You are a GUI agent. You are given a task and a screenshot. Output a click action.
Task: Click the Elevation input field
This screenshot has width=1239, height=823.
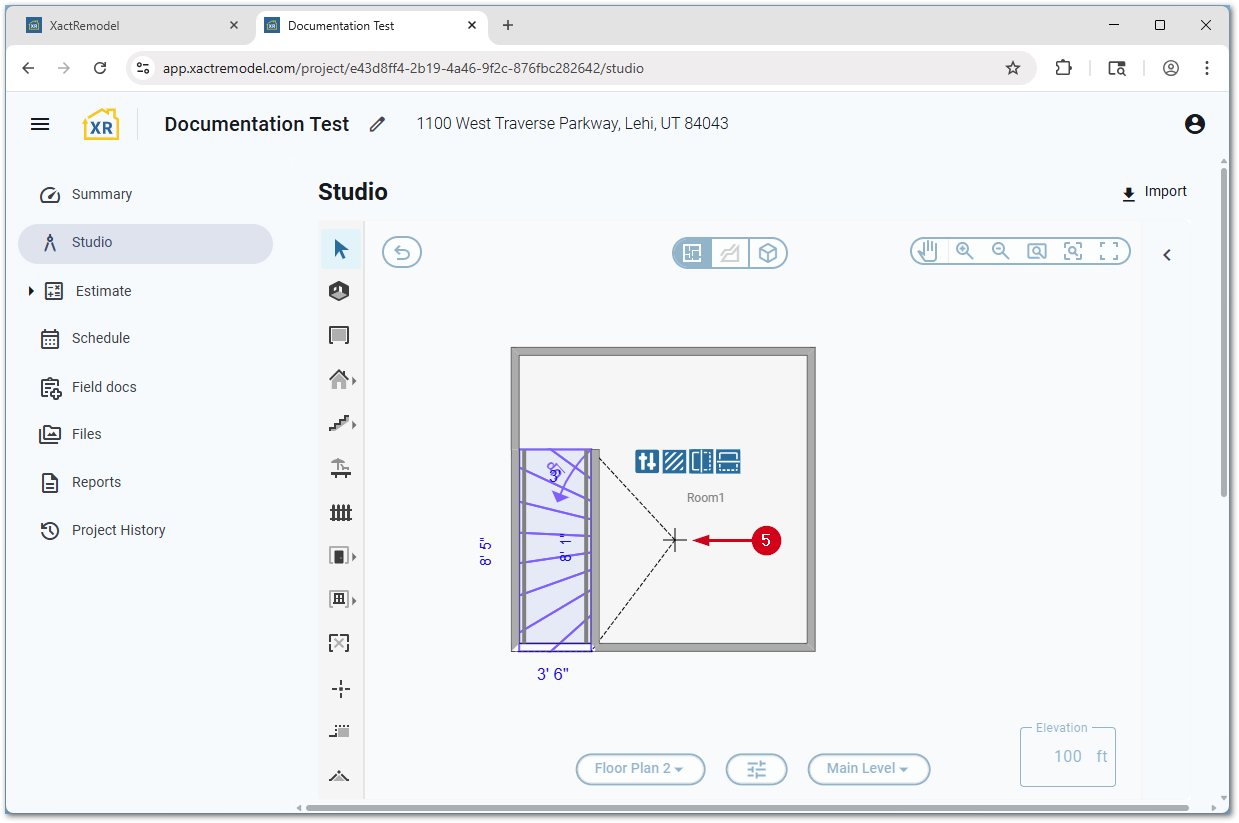1066,757
